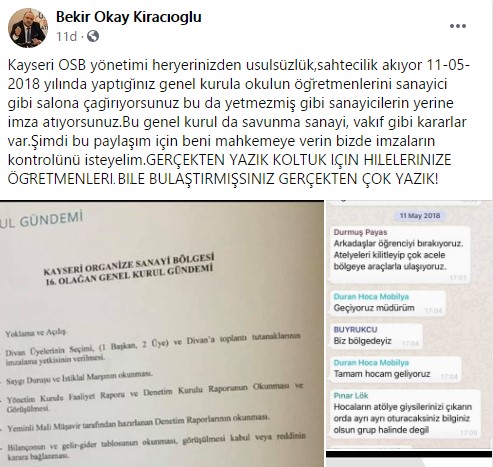Viewport: 493px width, 467px height.
Task: Click the 11d post timestamp
Action: [66, 36]
